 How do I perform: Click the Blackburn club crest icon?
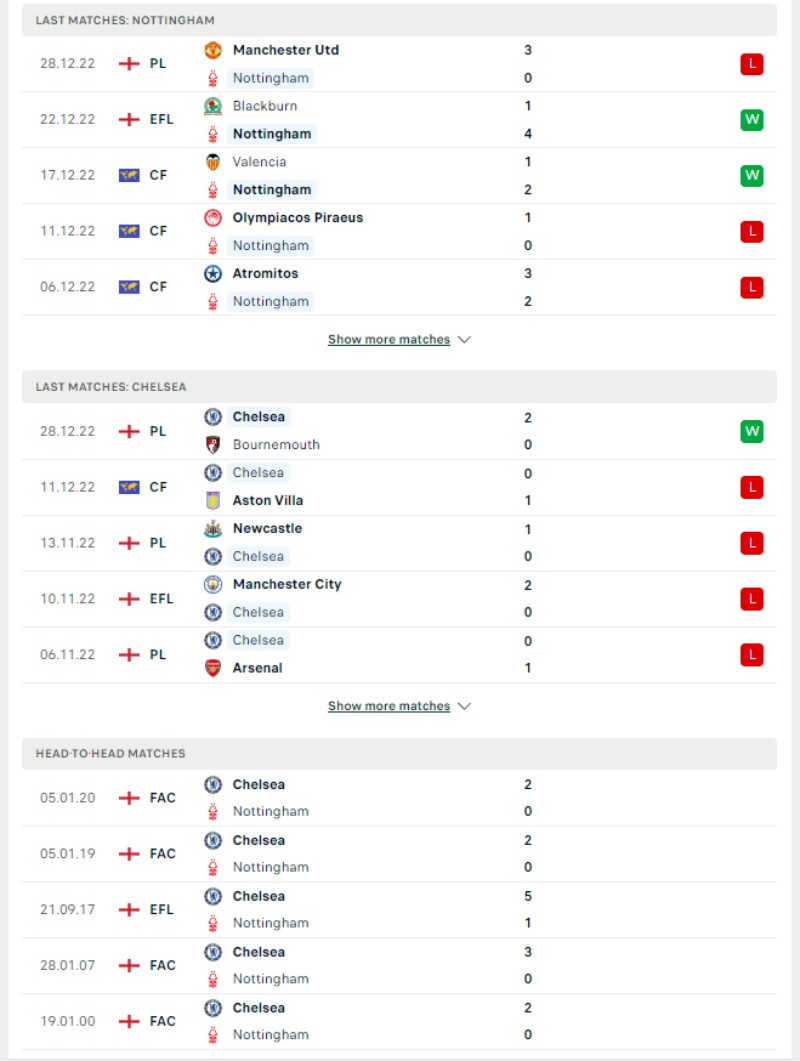tap(213, 106)
